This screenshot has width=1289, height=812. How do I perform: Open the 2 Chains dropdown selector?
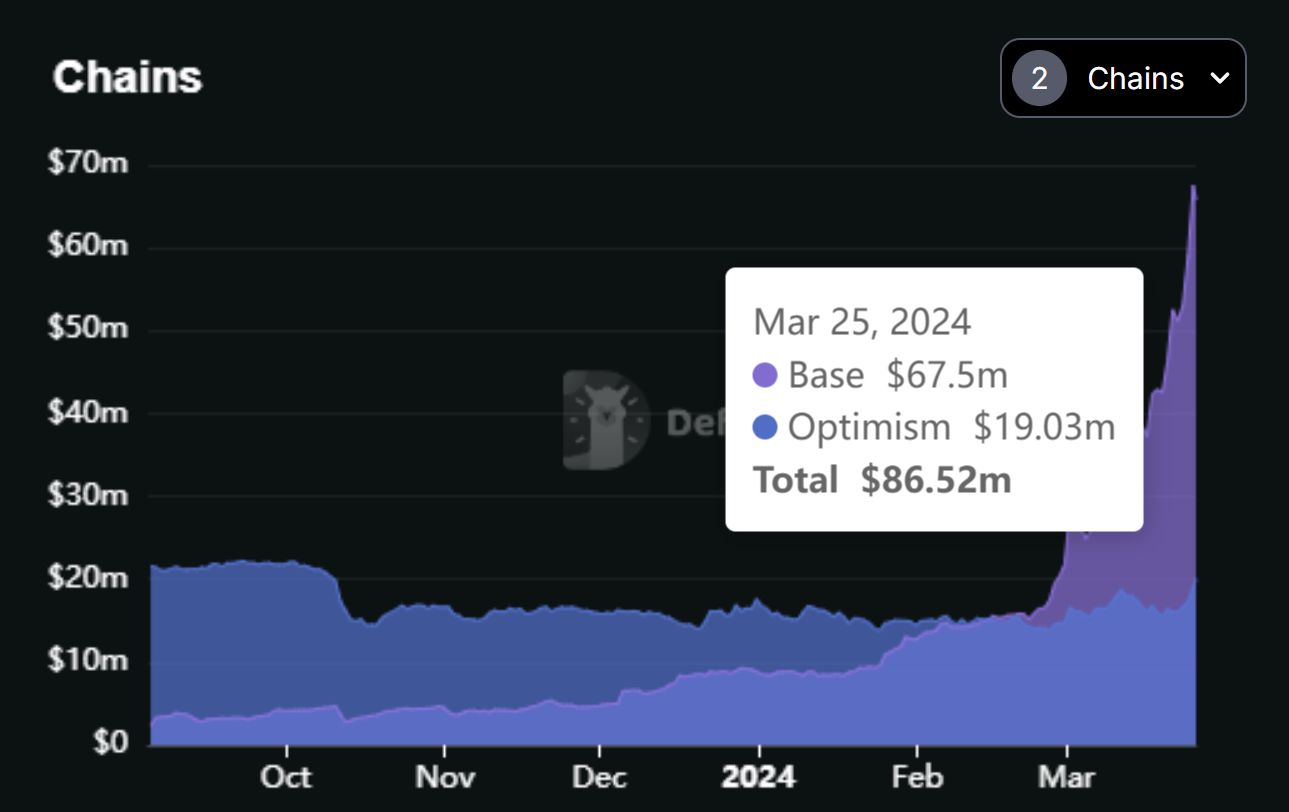(x=1123, y=78)
